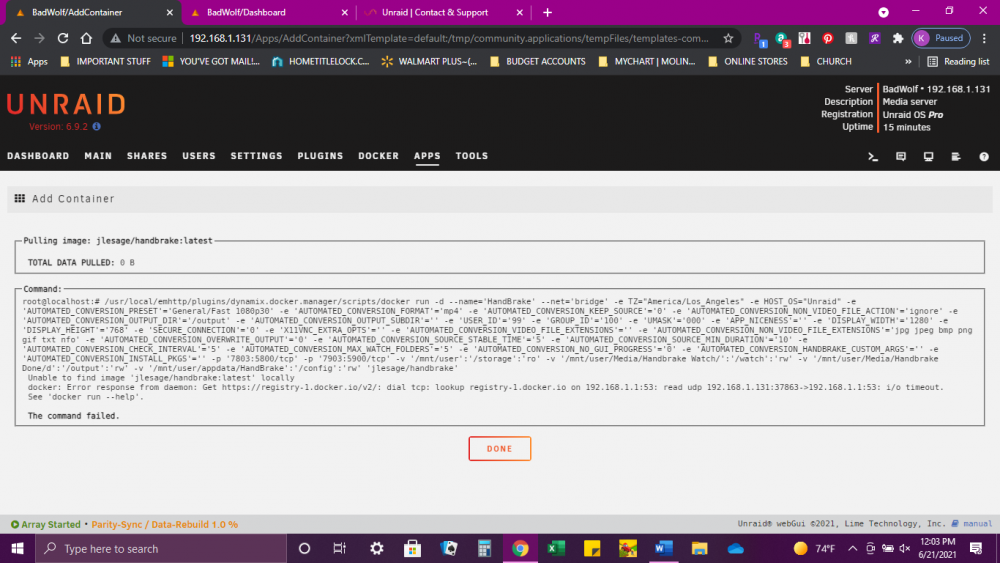
Task: Click version info icon beside 6.9.2
Action: [x=96, y=126]
